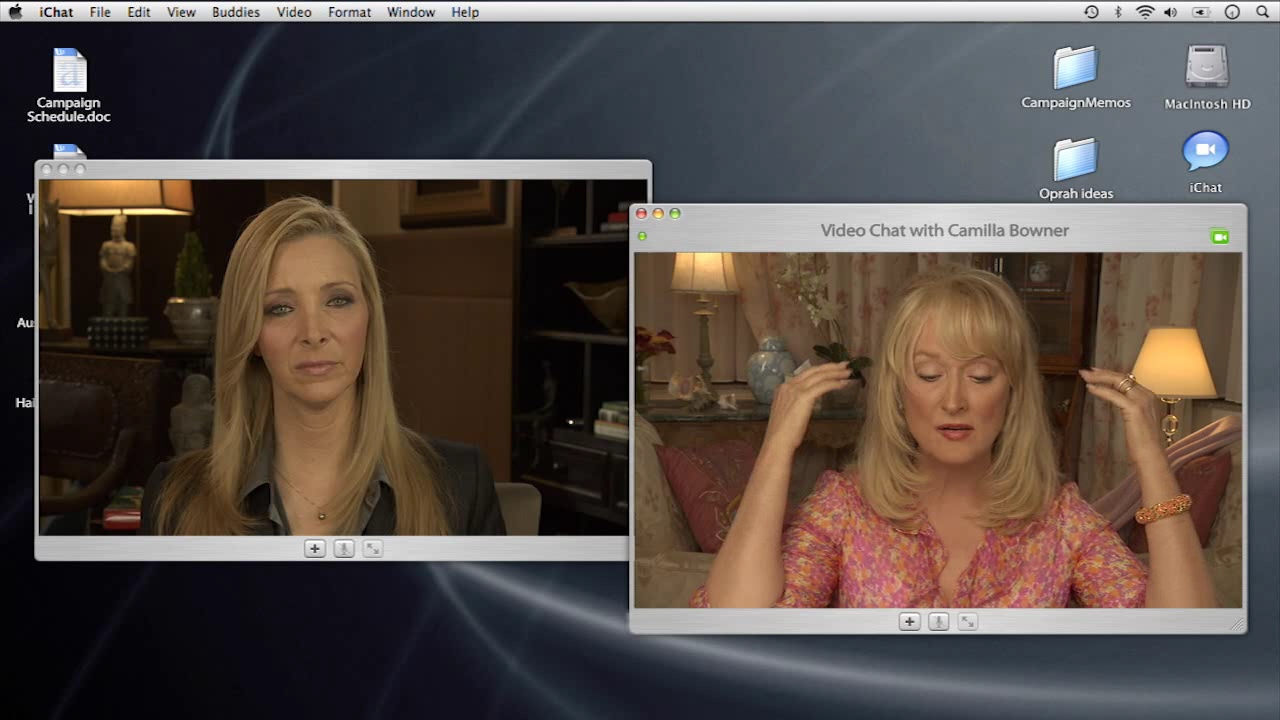Open the File menu
This screenshot has width=1280, height=720.
(100, 12)
